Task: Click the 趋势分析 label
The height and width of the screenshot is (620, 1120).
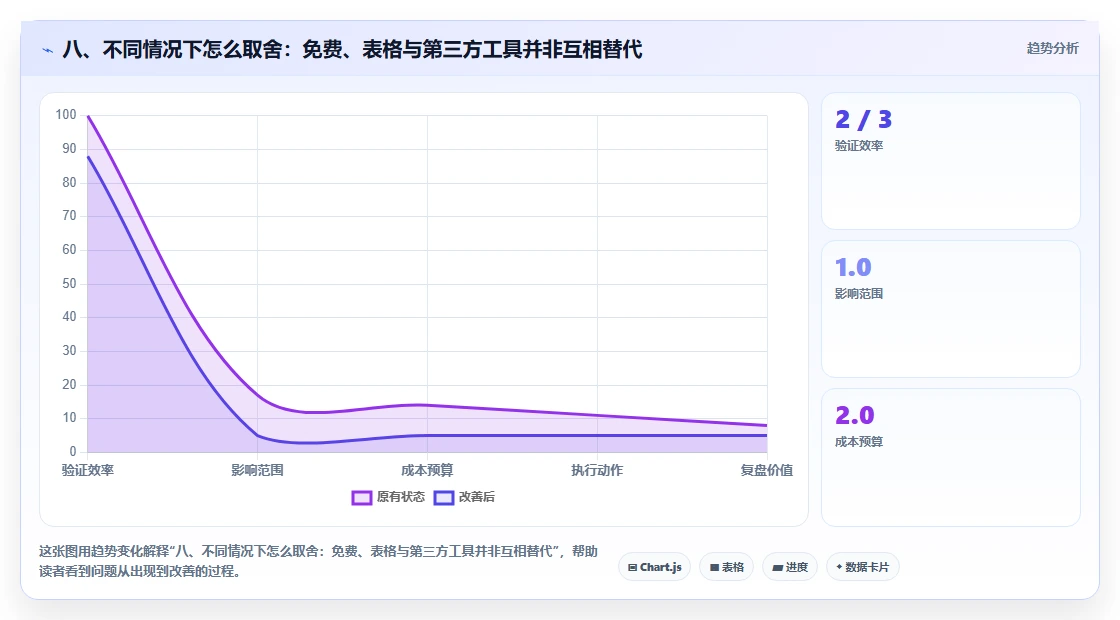Action: [1052, 49]
